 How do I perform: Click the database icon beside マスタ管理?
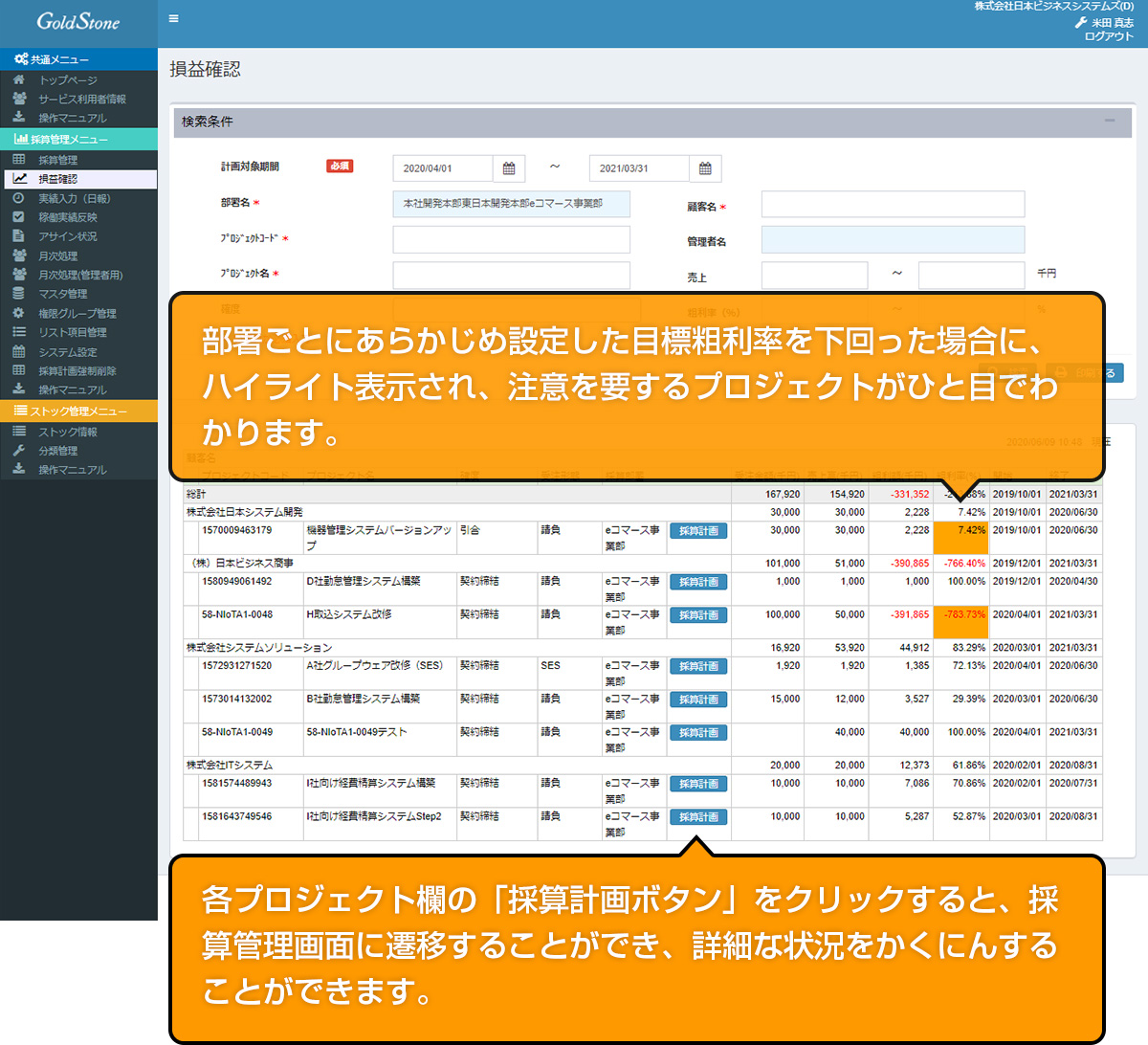tap(19, 294)
